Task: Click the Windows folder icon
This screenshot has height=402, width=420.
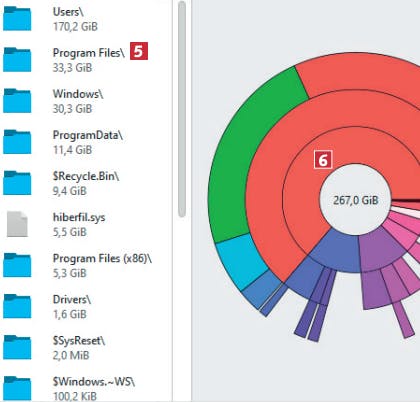Action: 17,101
